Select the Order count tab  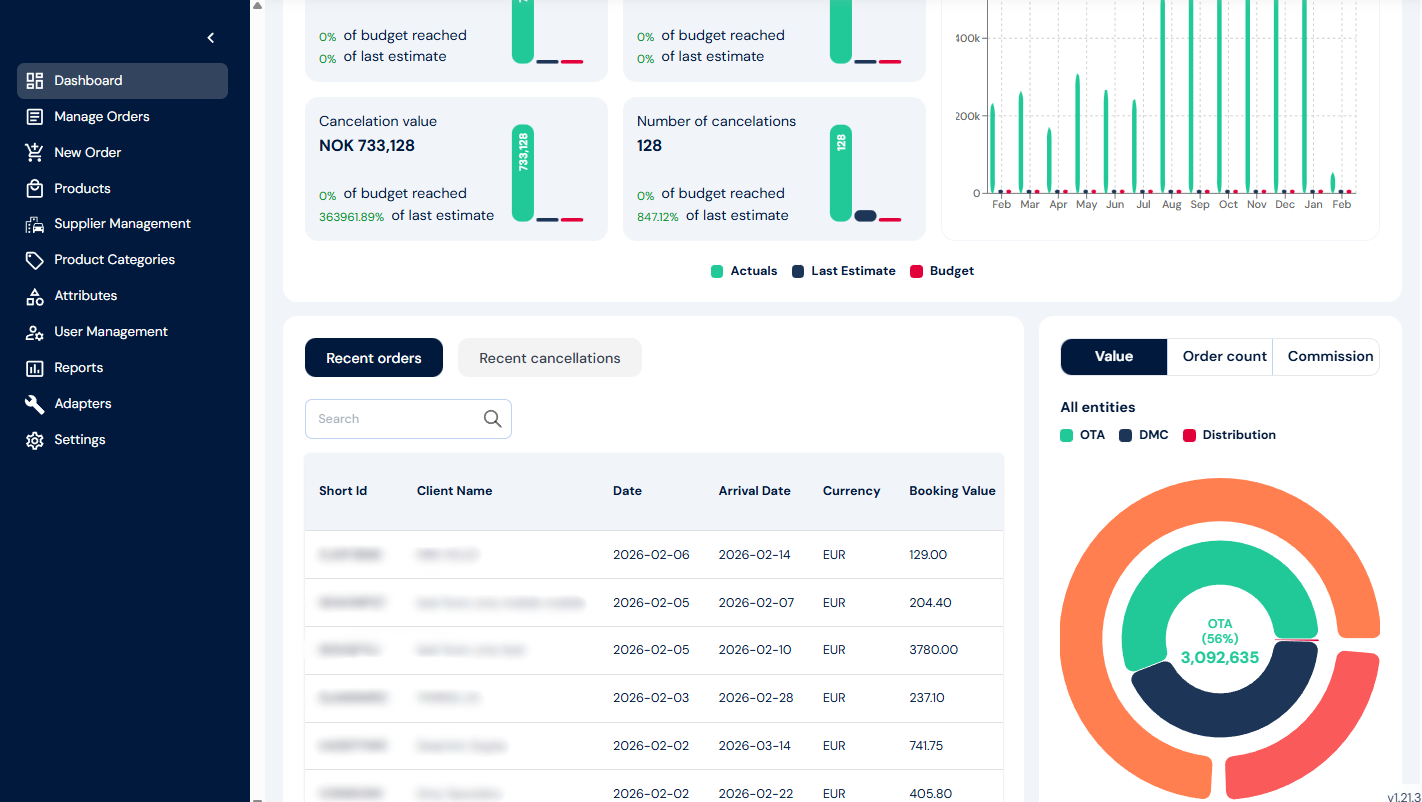click(x=1224, y=357)
